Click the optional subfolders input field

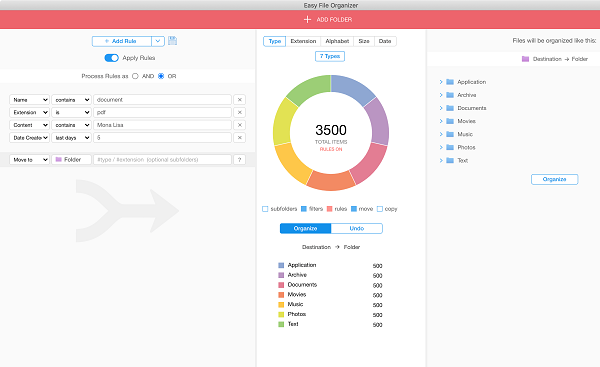coord(162,160)
